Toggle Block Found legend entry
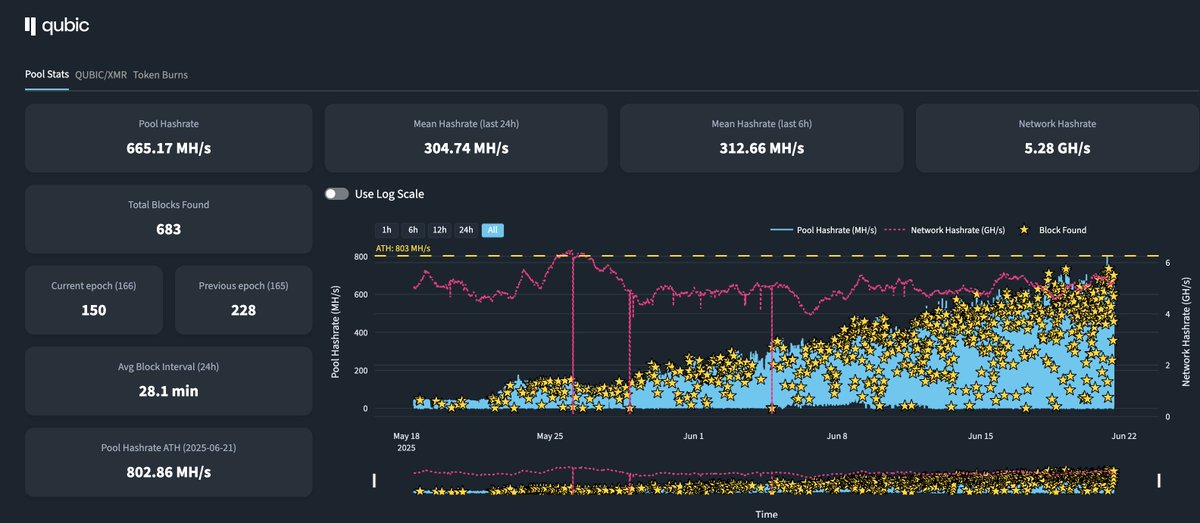 point(1054,230)
